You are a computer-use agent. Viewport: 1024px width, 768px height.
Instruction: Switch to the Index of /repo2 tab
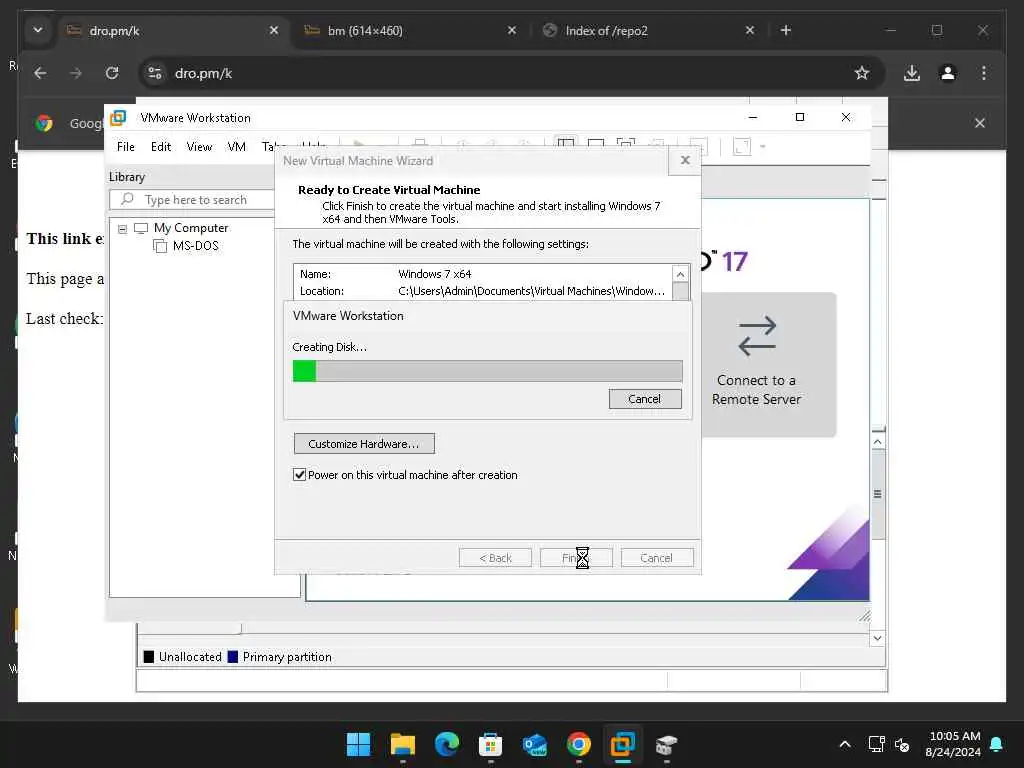(x=650, y=31)
